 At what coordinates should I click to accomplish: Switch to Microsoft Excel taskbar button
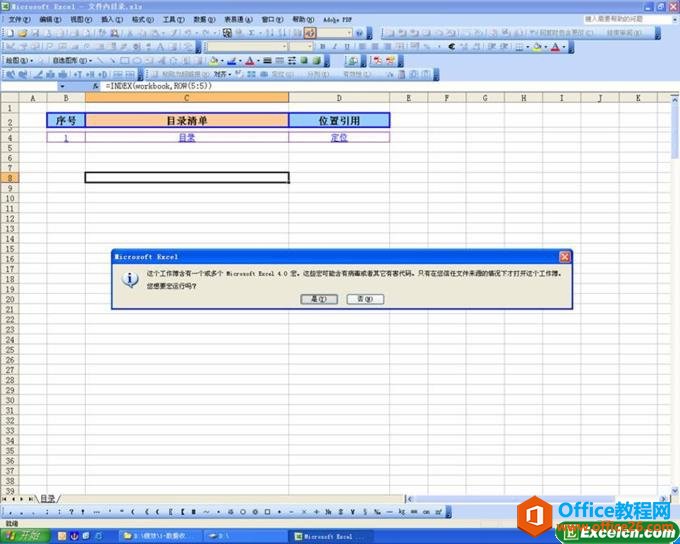pos(332,537)
